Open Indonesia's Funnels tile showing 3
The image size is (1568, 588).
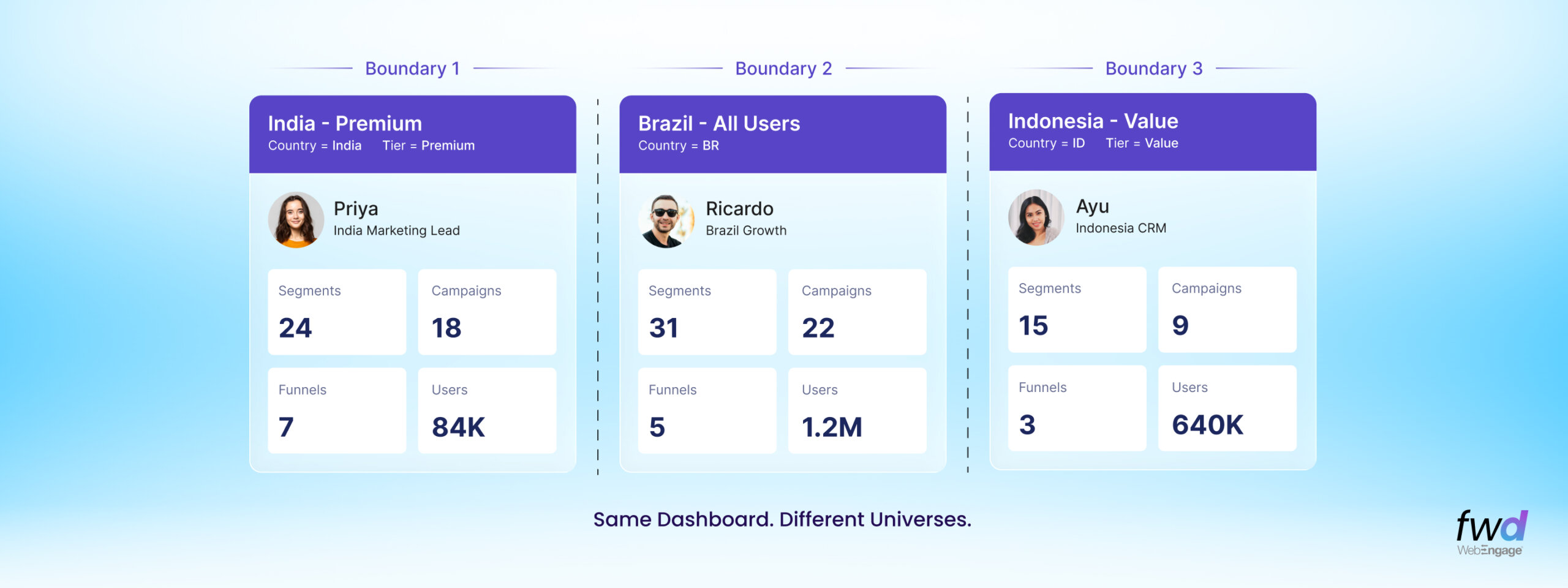coord(1077,408)
